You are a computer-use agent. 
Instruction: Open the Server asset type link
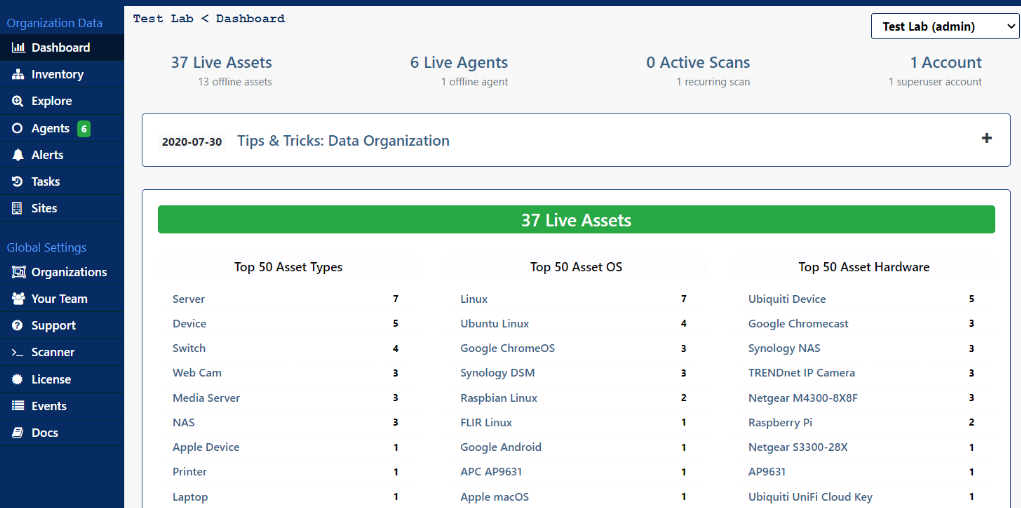click(189, 299)
